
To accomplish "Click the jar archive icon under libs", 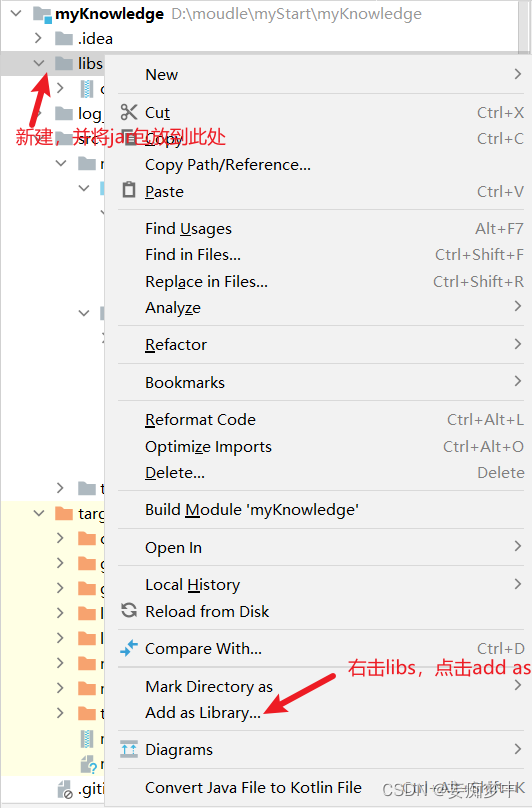I will (x=87, y=89).
